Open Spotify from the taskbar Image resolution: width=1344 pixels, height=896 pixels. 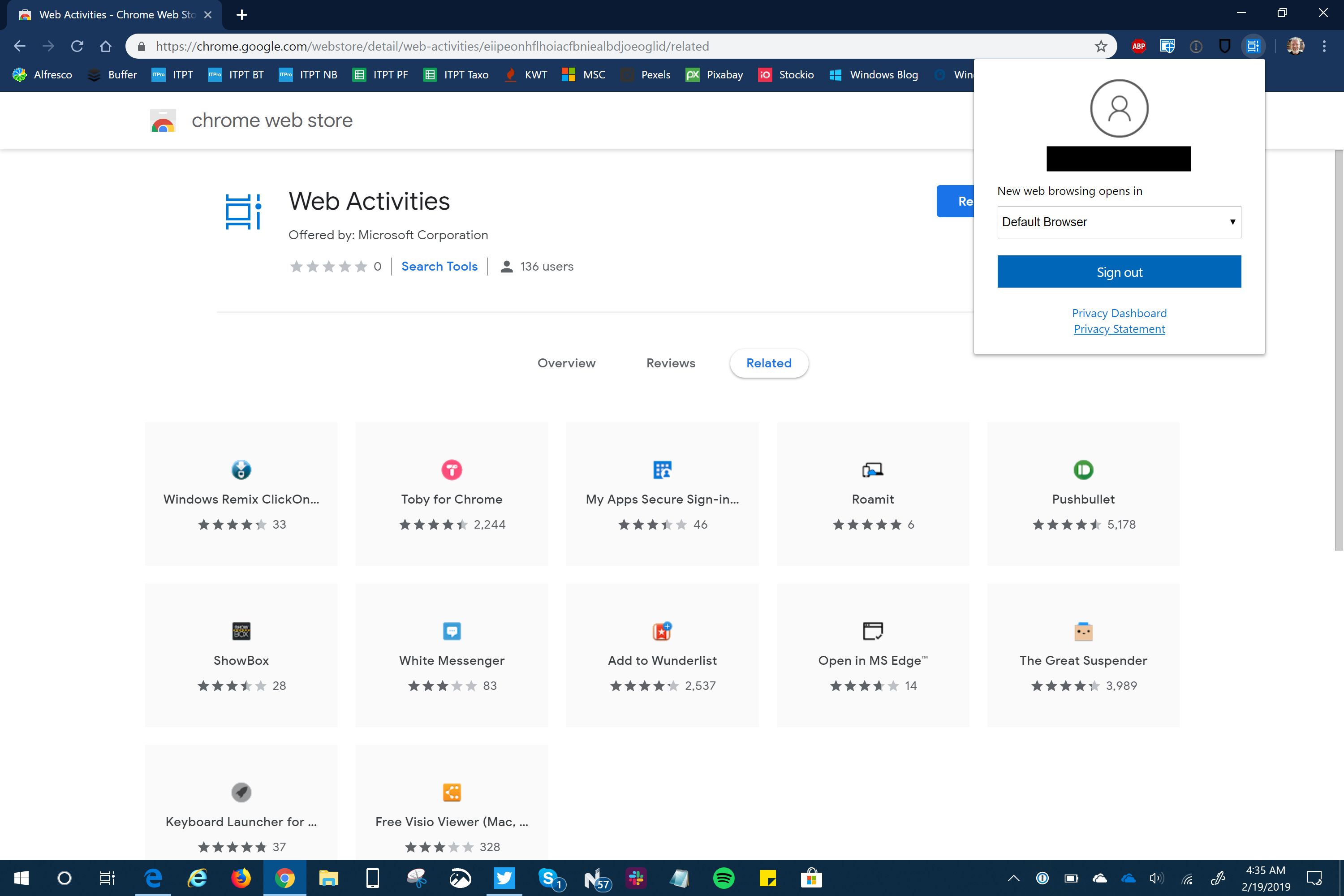tap(724, 878)
